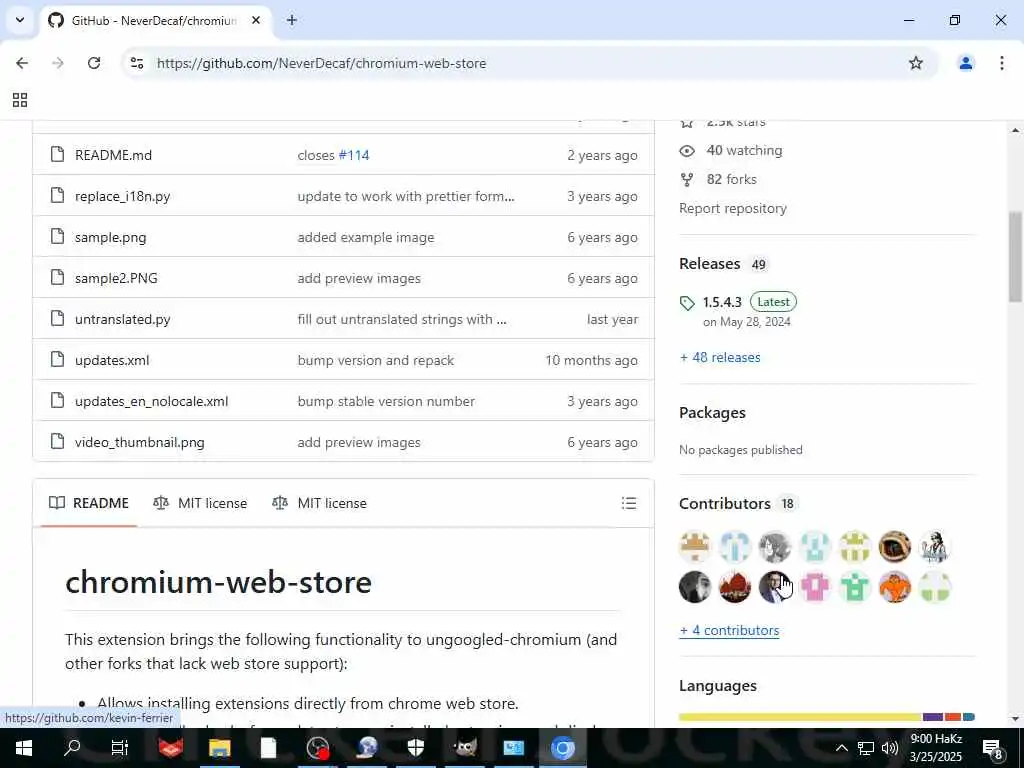Screen dimensions: 1024x768
Task: Open kevin-ferrier contributor avatar under cursor
Action: pyautogui.click(x=775, y=586)
